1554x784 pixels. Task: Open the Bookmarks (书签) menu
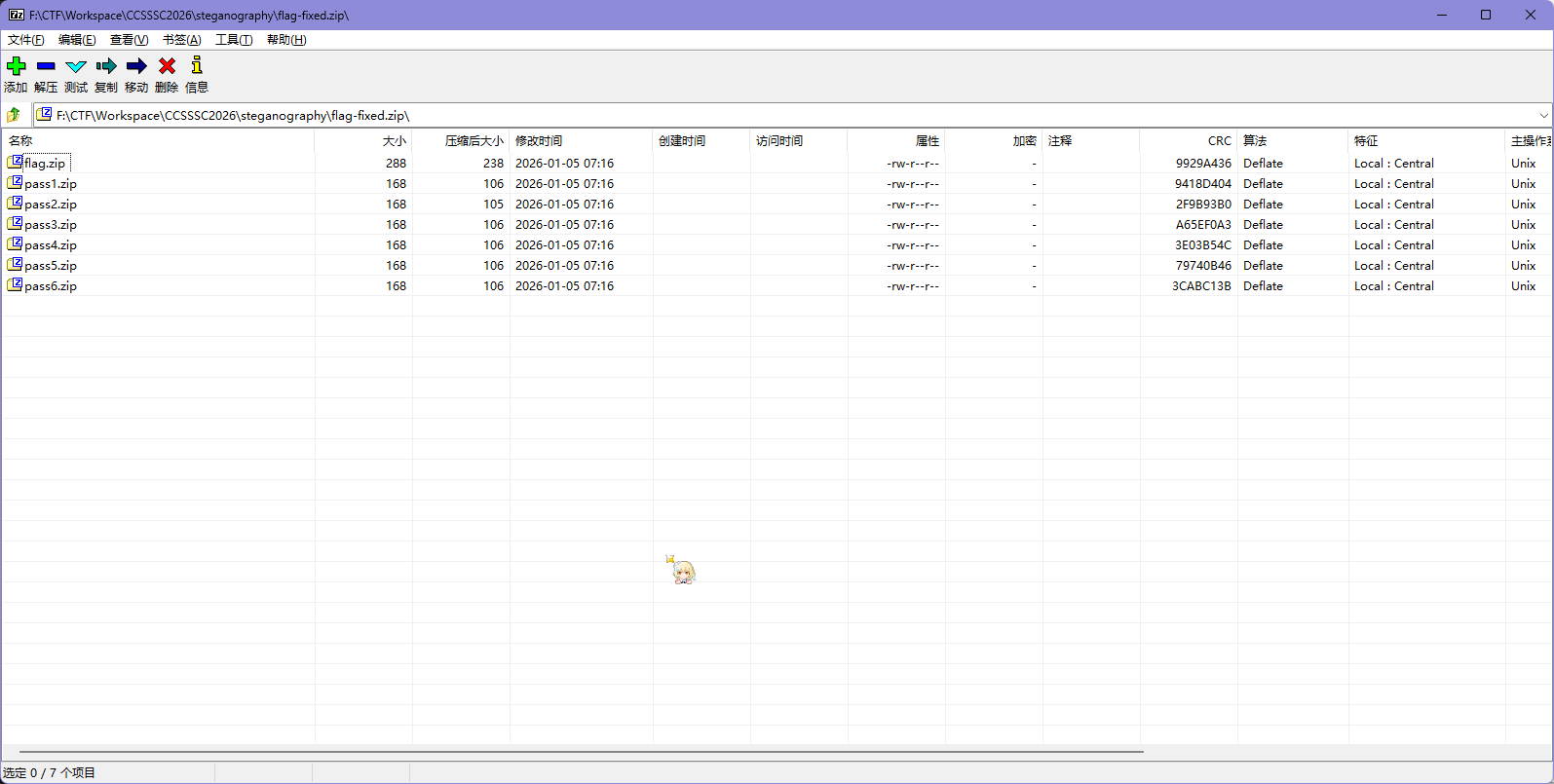(x=181, y=40)
